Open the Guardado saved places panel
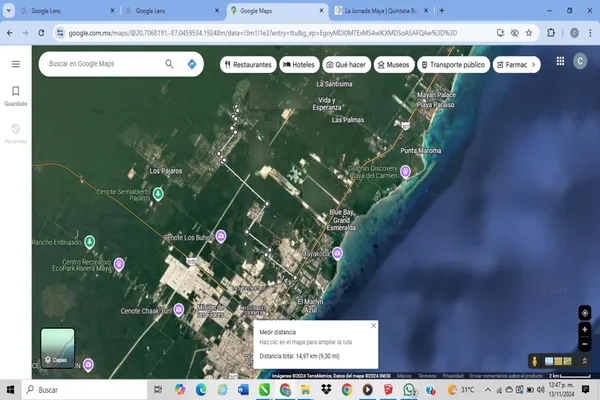This screenshot has width=600, height=400. pyautogui.click(x=15, y=95)
